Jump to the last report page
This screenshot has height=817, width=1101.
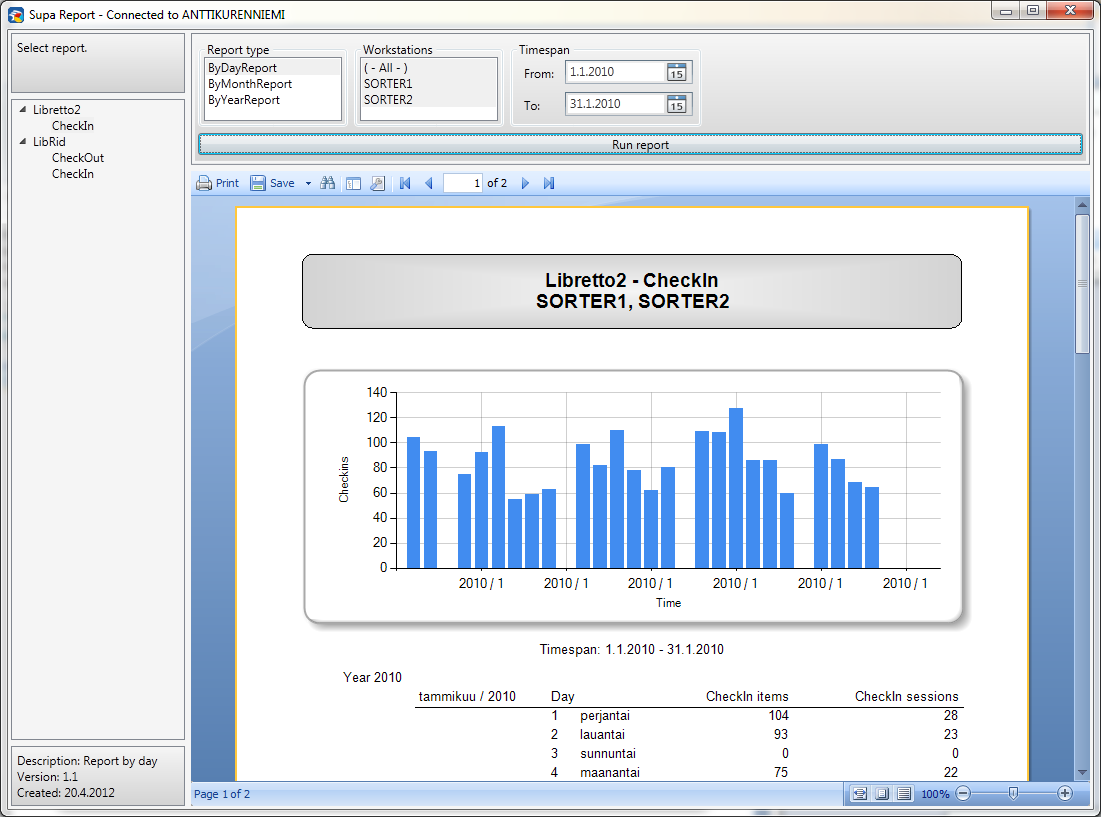pos(549,183)
